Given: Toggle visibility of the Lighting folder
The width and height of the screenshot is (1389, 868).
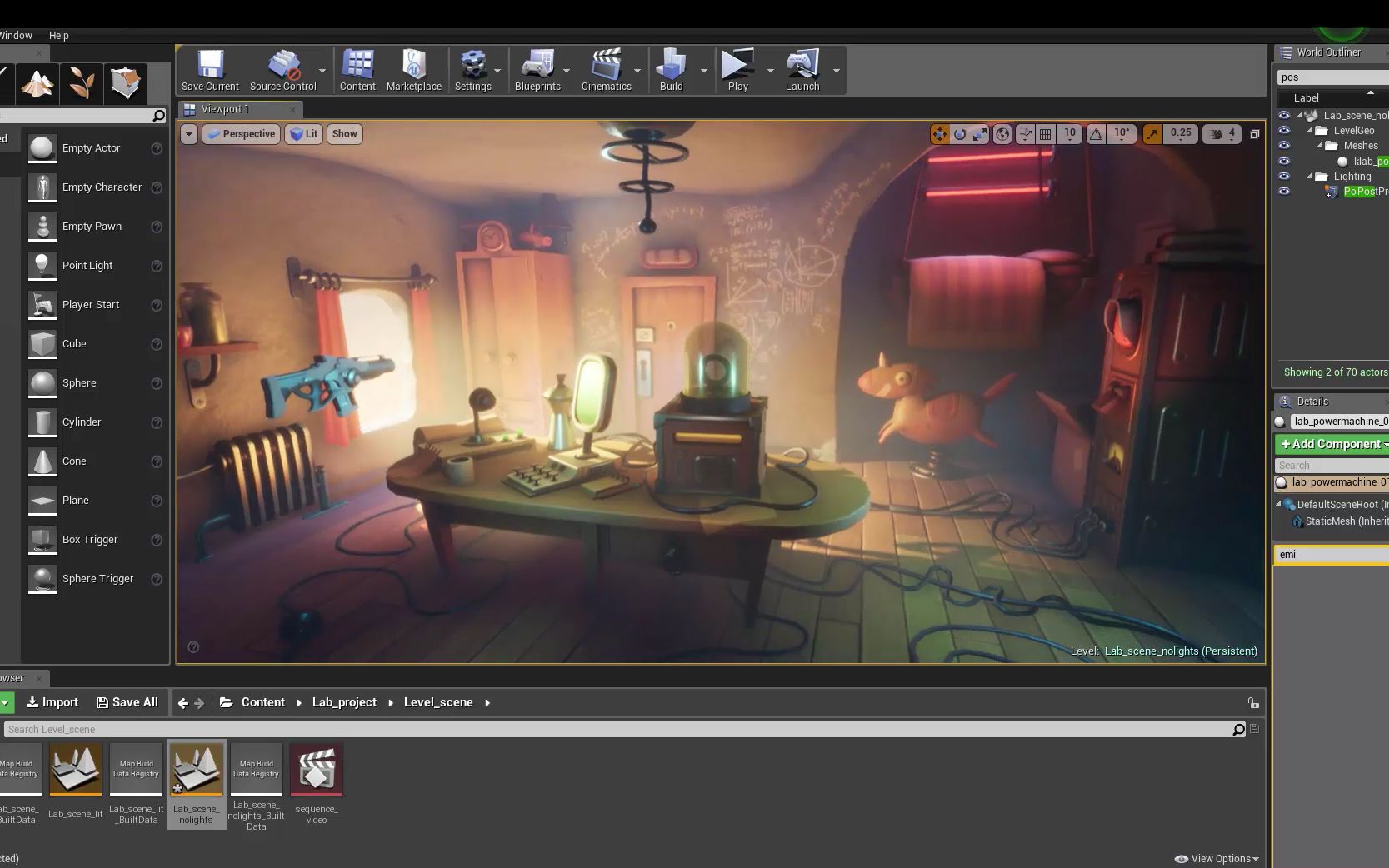Looking at the screenshot, I should (x=1283, y=177).
